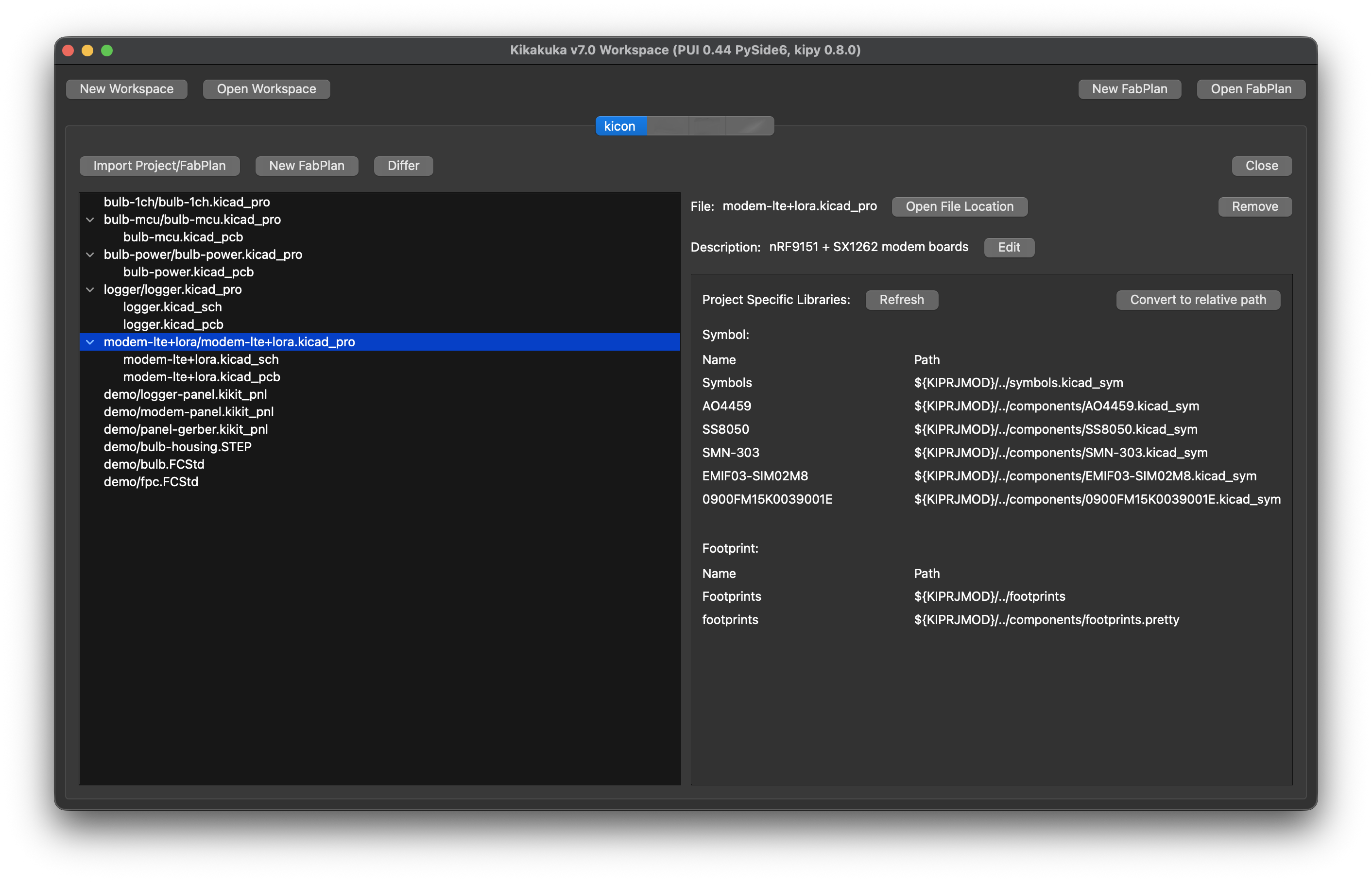Click the AO4459.kicad_sym path
Image resolution: width=1372 pixels, height=882 pixels.
(1056, 406)
